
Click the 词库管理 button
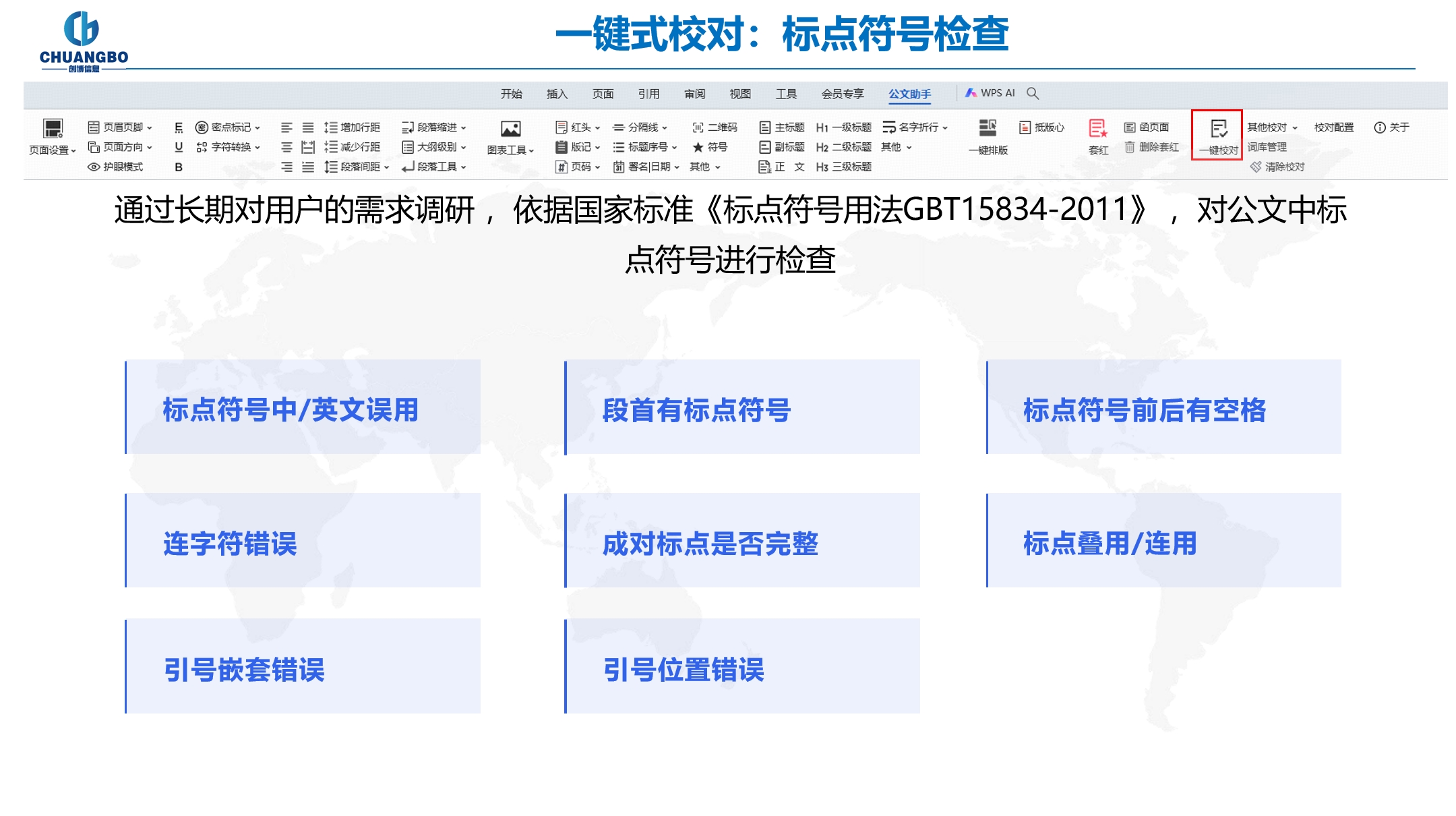[x=1267, y=147]
